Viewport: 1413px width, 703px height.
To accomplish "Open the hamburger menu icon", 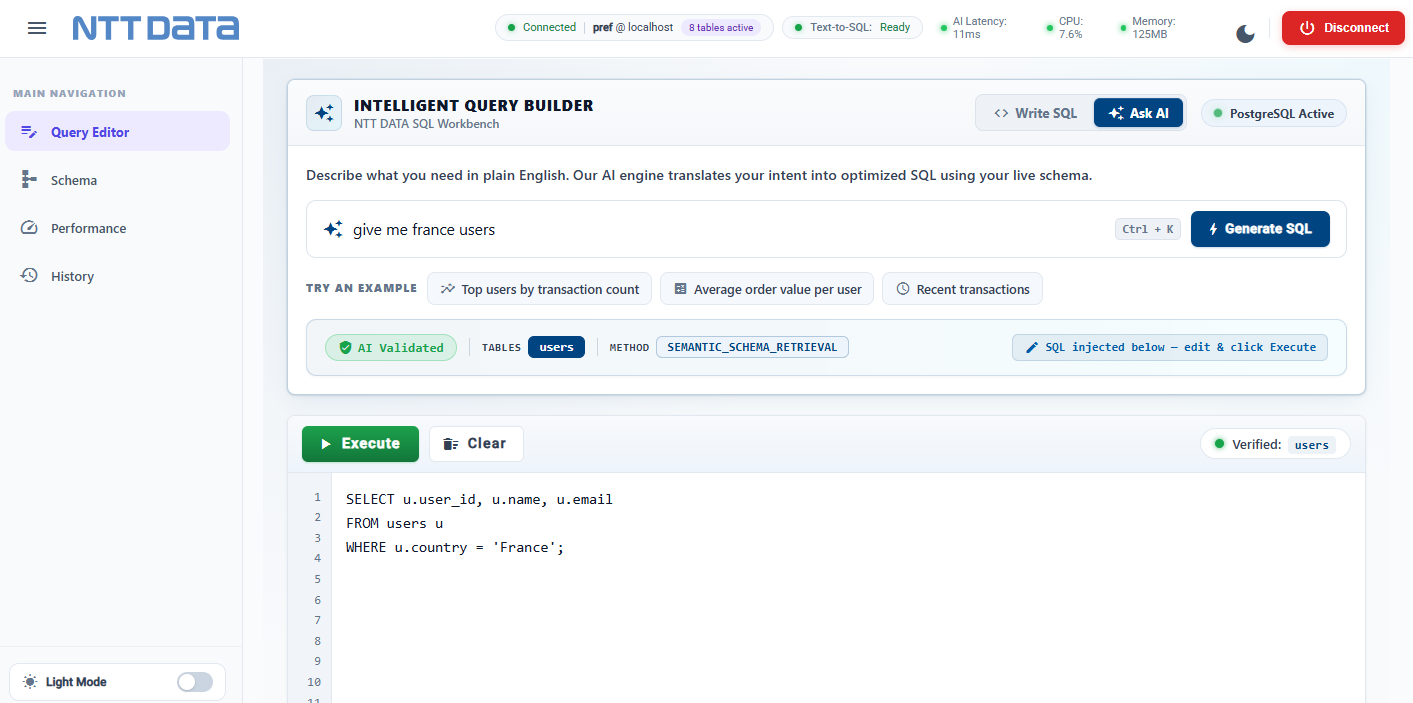I will pyautogui.click(x=37, y=28).
